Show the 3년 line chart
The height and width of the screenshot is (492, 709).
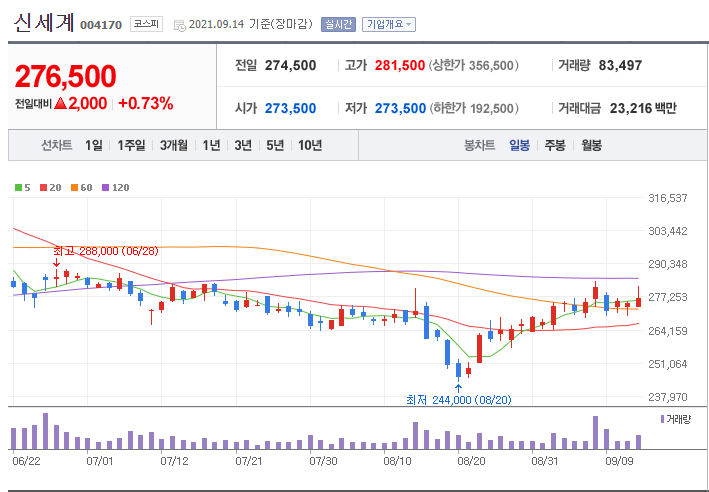[x=243, y=145]
